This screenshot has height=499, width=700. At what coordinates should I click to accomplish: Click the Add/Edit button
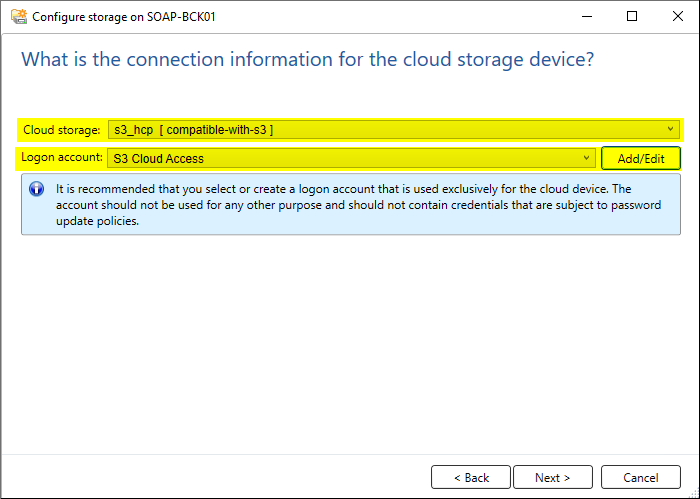click(x=641, y=158)
